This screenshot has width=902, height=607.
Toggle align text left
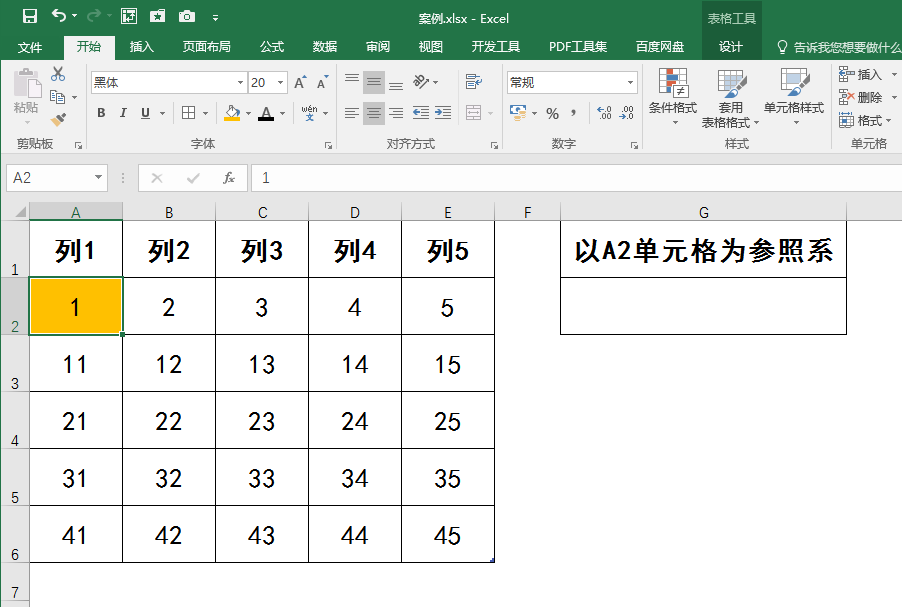tap(352, 113)
